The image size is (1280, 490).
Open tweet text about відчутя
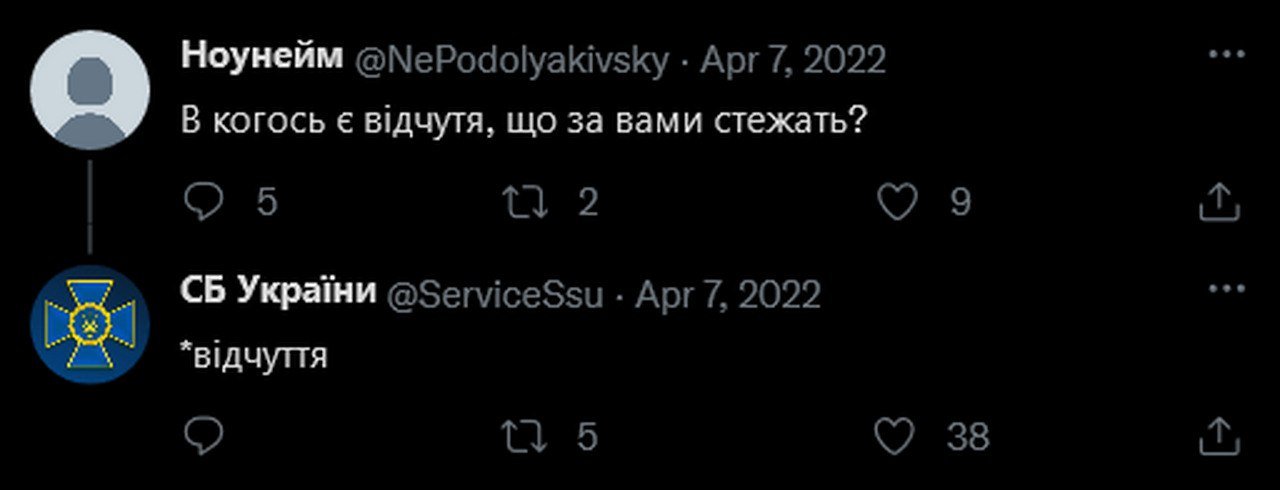tap(524, 122)
